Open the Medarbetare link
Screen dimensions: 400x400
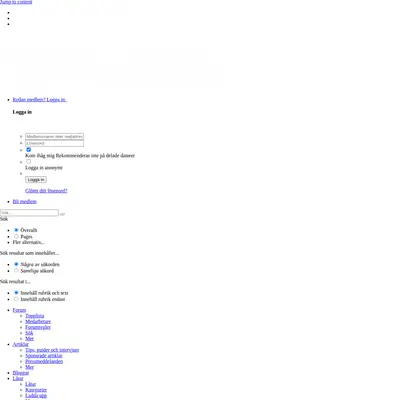click(38, 322)
